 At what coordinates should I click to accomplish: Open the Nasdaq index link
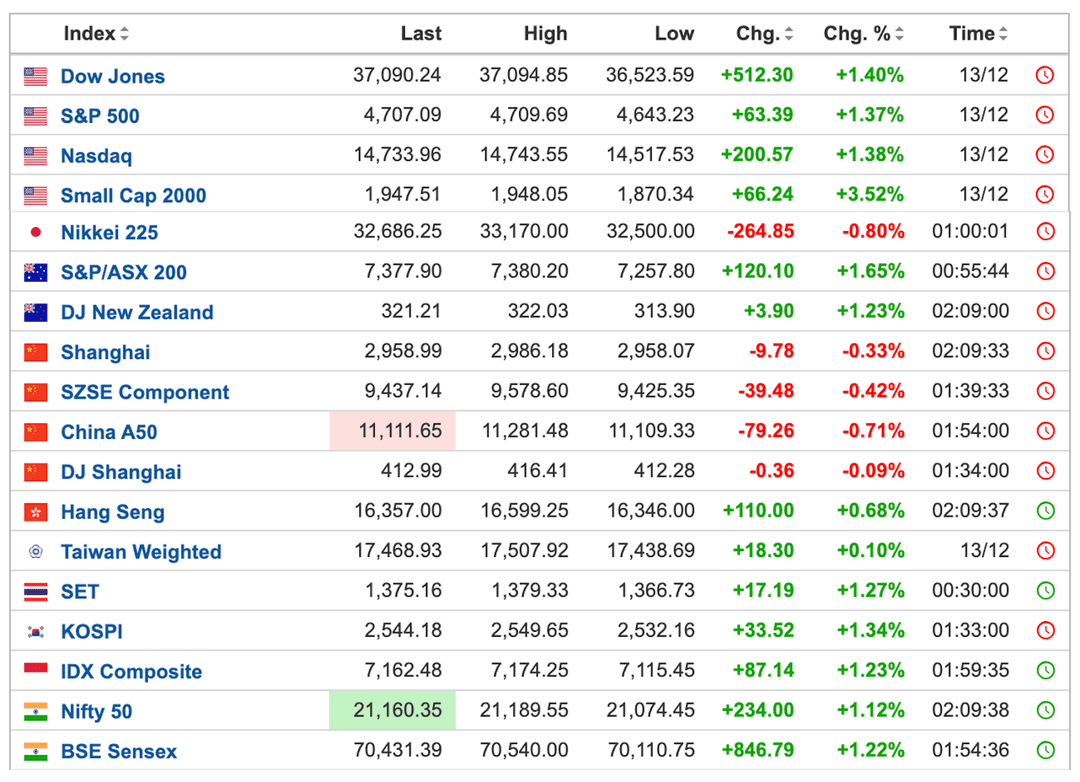coord(96,156)
